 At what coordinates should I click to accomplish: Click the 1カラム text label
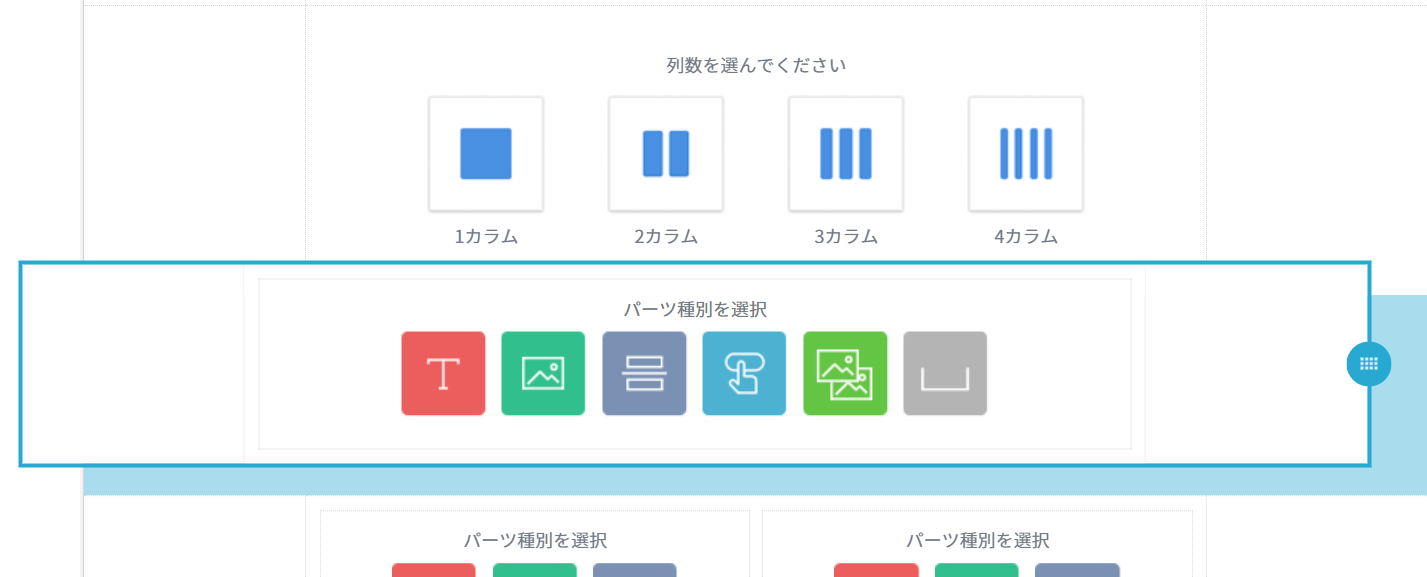coord(486,237)
